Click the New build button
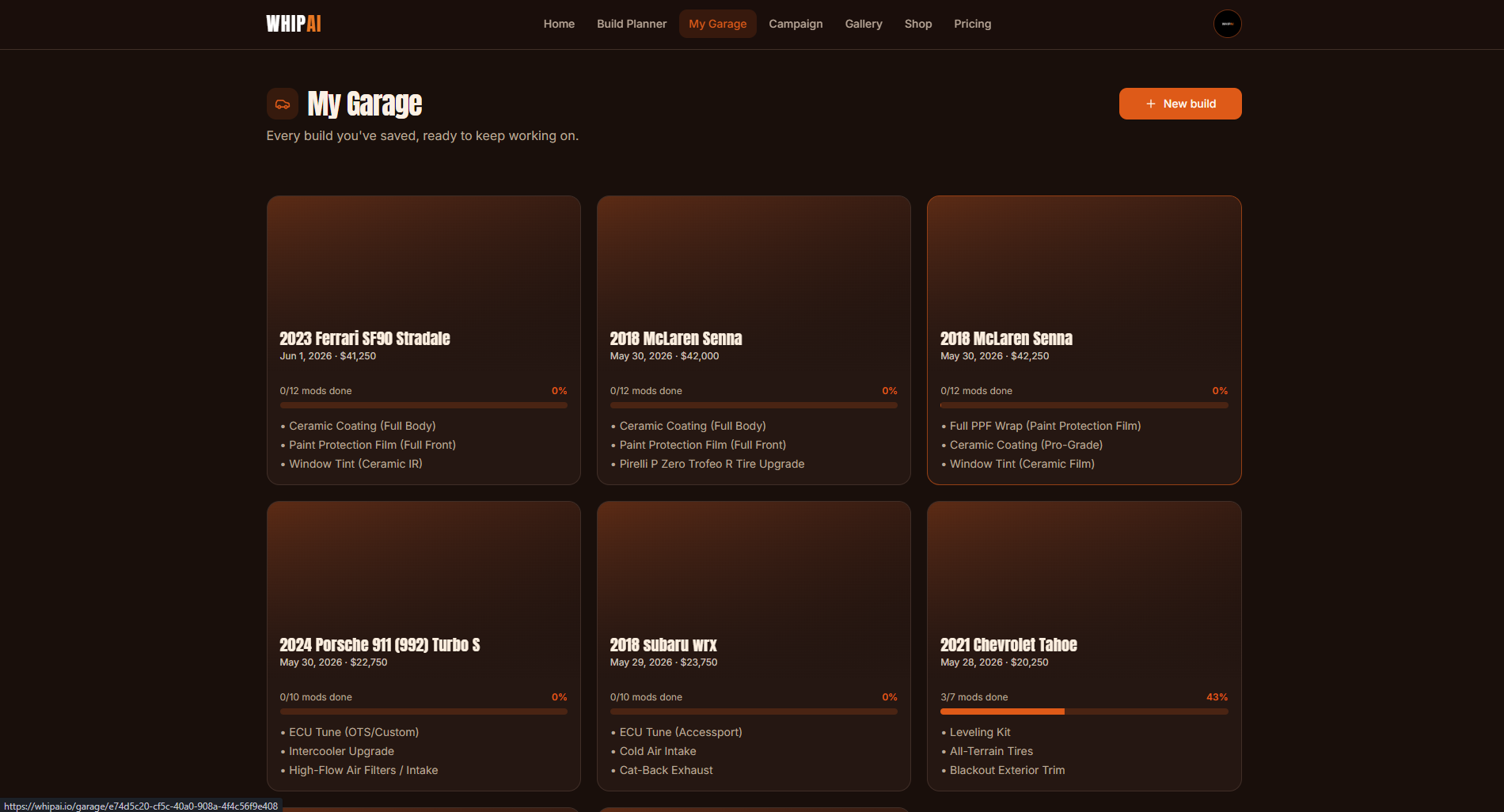The width and height of the screenshot is (1504, 812). [1180, 104]
